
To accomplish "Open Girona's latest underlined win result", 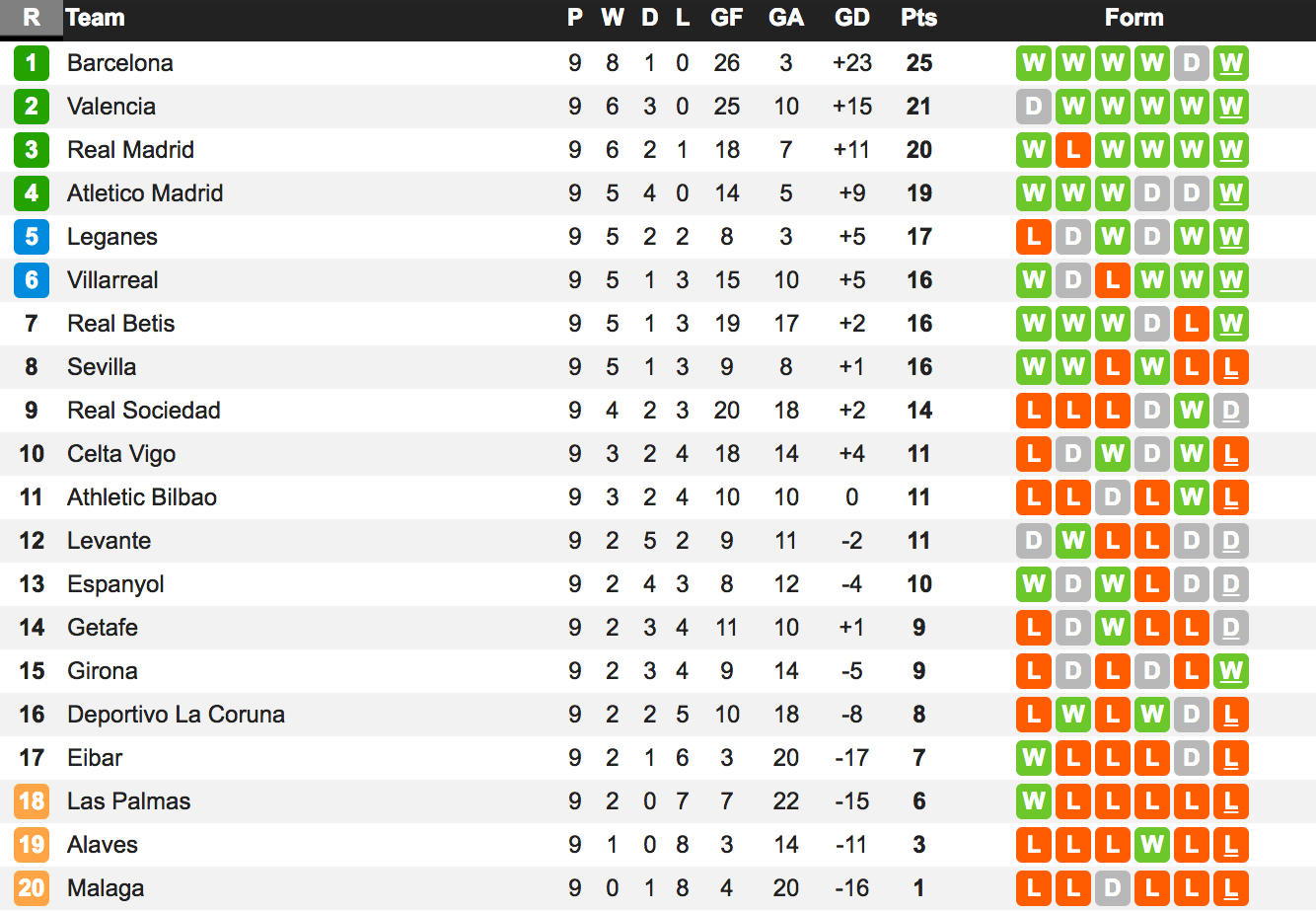I will pos(1230,671).
